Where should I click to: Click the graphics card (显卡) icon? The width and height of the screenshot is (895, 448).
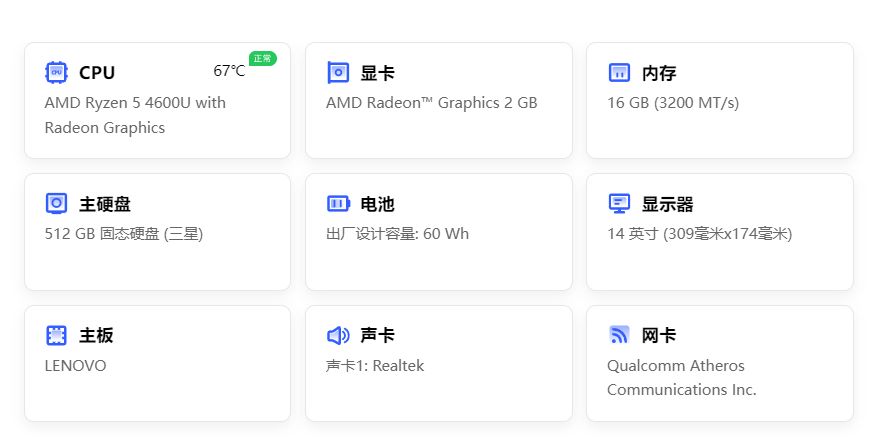click(338, 72)
